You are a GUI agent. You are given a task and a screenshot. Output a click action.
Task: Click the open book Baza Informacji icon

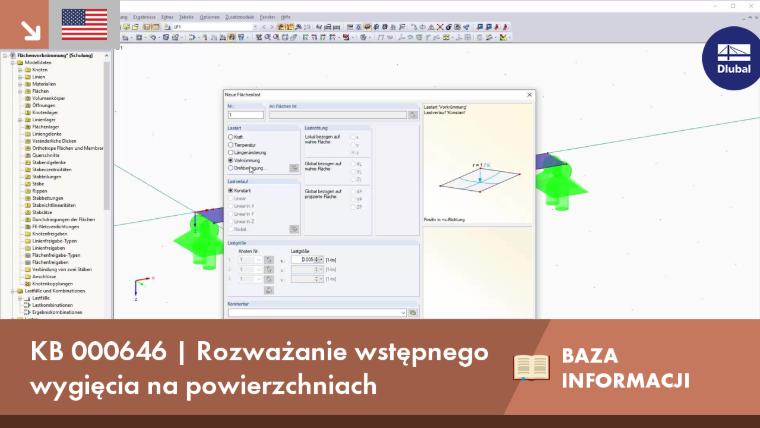pos(531,367)
